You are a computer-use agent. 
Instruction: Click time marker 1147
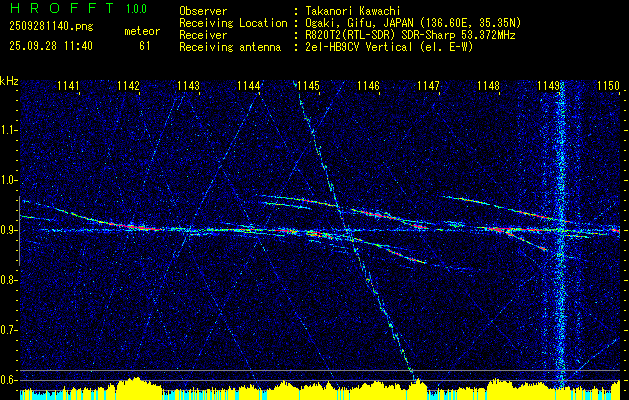pyautogui.click(x=429, y=86)
